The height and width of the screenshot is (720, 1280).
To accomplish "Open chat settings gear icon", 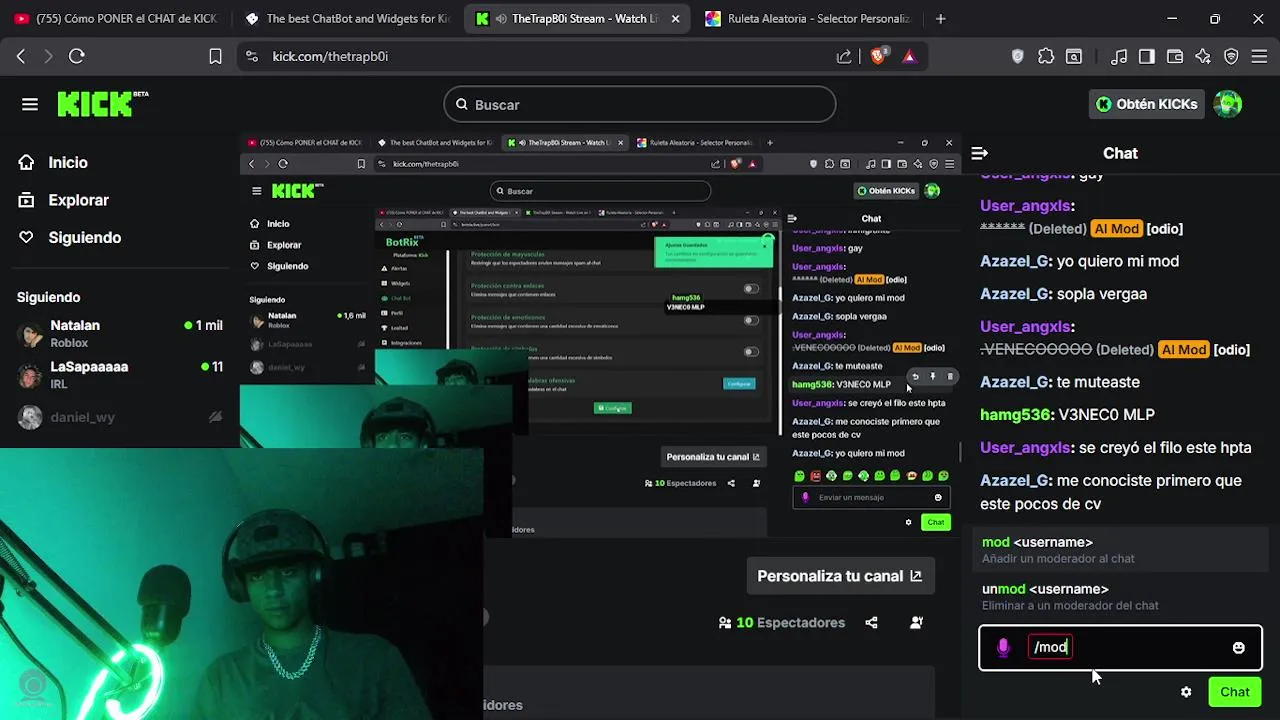I will click(x=1186, y=692).
